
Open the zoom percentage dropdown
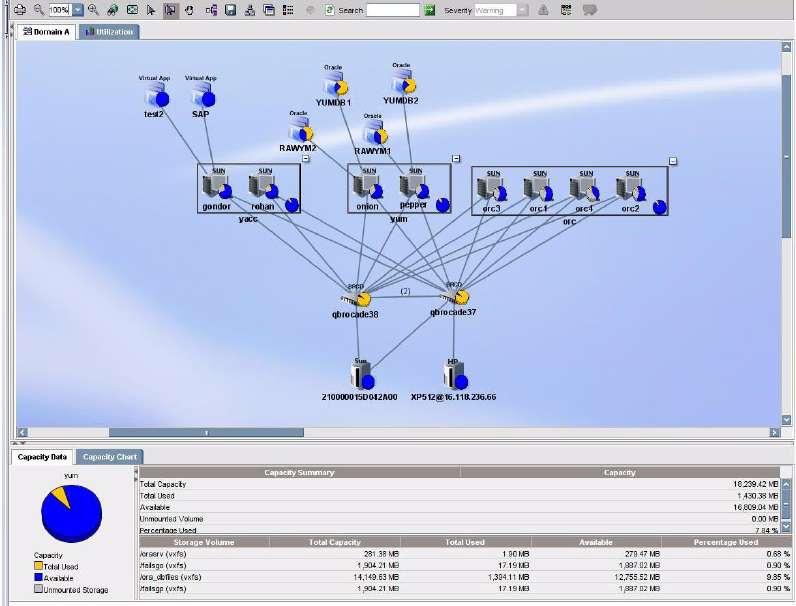[x=77, y=10]
